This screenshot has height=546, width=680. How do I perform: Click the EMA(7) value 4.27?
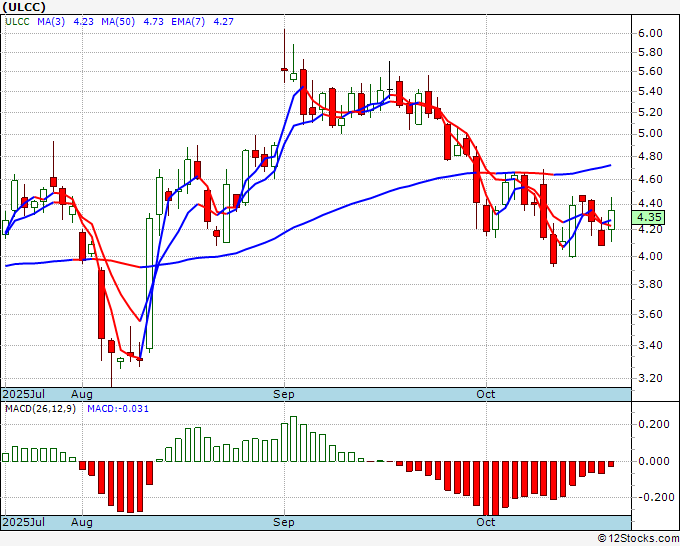coord(223,21)
